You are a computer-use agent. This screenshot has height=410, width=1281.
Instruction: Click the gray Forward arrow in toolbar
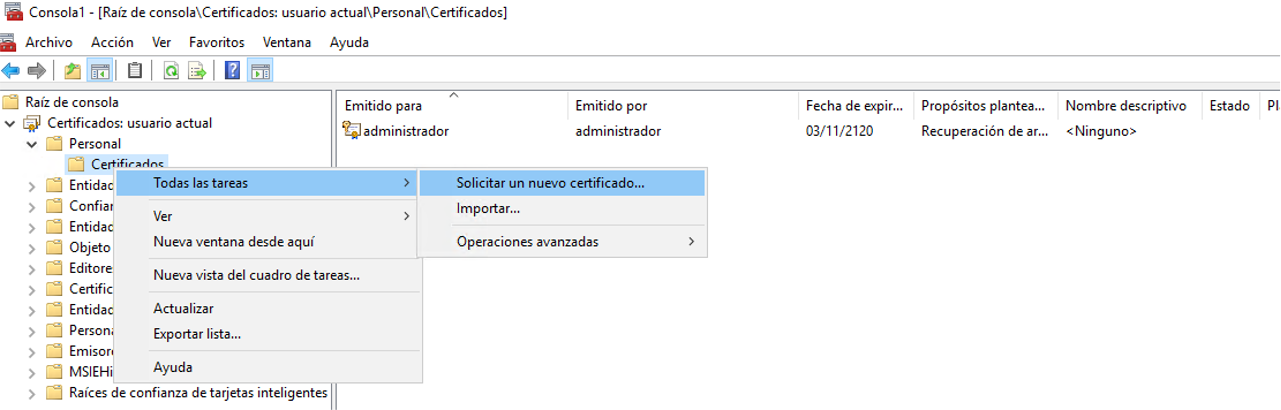[36, 71]
